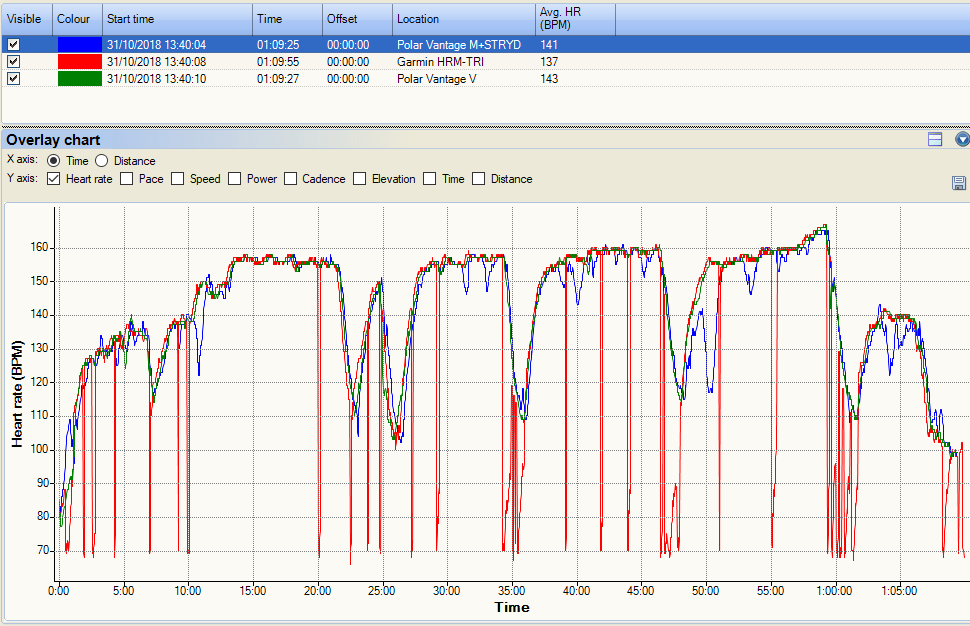970x626 pixels.
Task: Disable the Heart rate Y axis checkbox
Action: coord(54,179)
